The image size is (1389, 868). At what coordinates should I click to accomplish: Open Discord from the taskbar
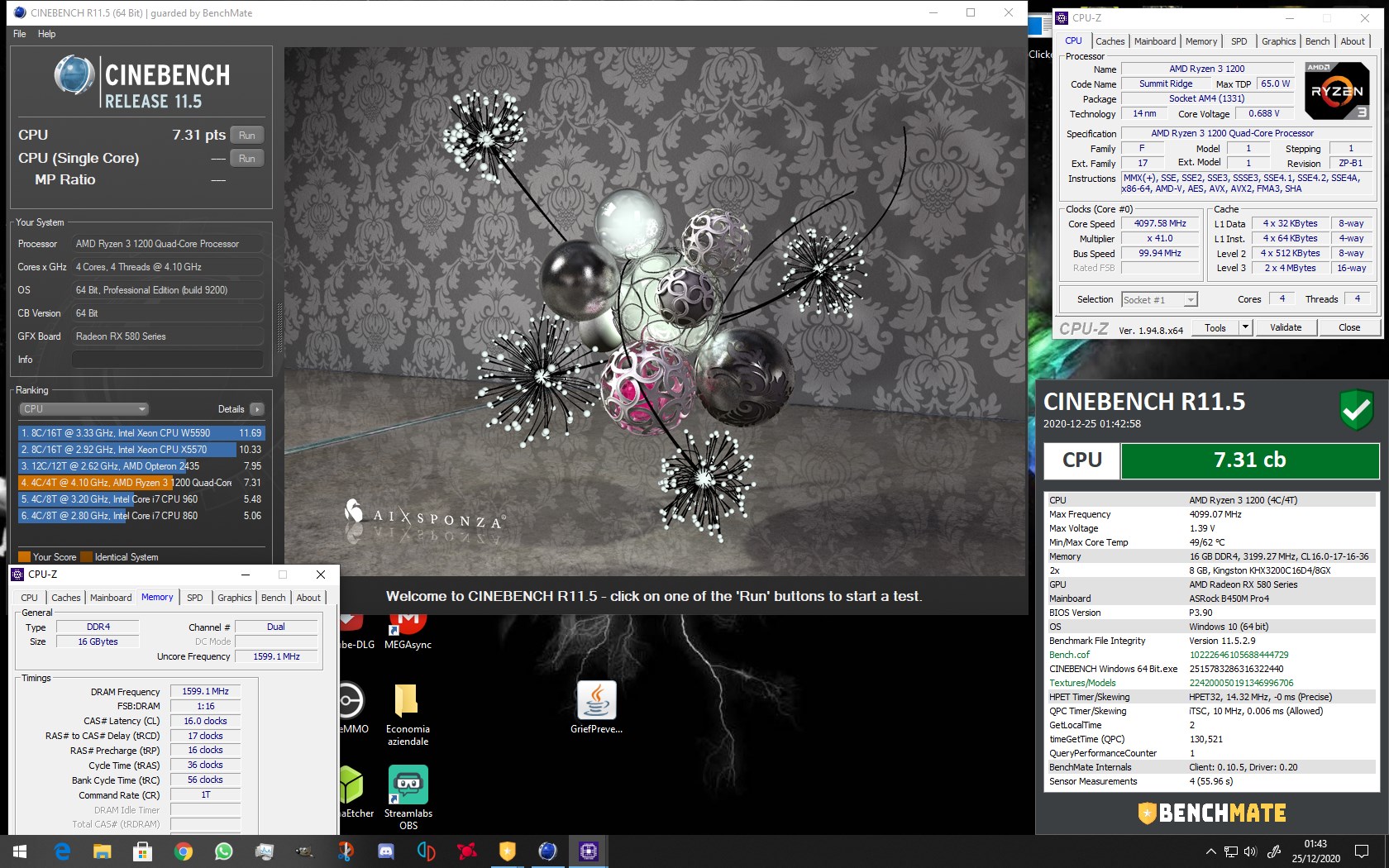(x=385, y=851)
